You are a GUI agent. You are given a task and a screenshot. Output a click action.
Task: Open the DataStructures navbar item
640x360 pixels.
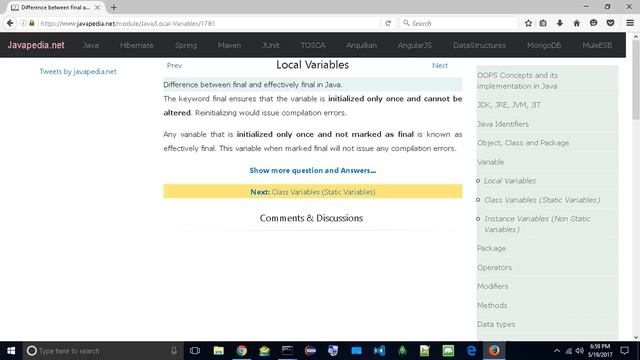click(479, 45)
